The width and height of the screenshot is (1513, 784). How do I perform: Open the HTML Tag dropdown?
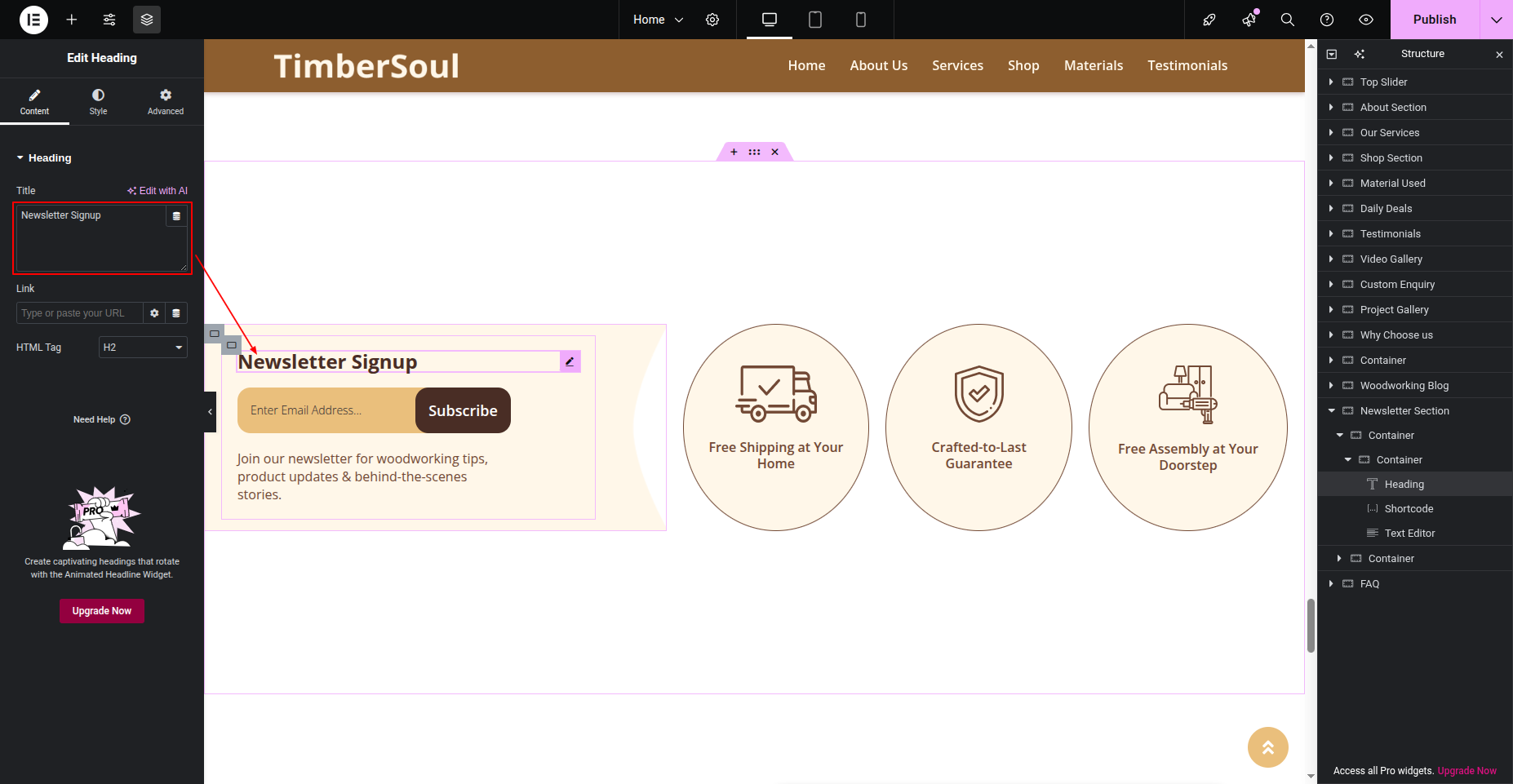click(x=143, y=348)
